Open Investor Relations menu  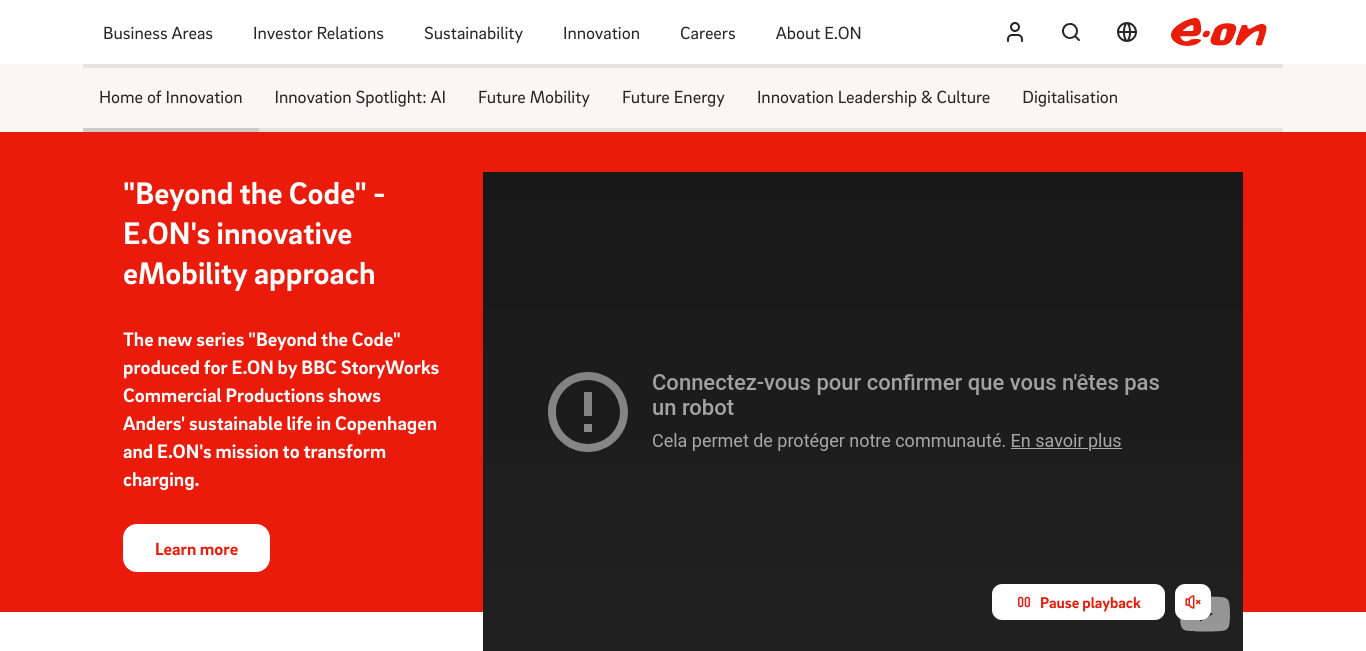point(318,33)
